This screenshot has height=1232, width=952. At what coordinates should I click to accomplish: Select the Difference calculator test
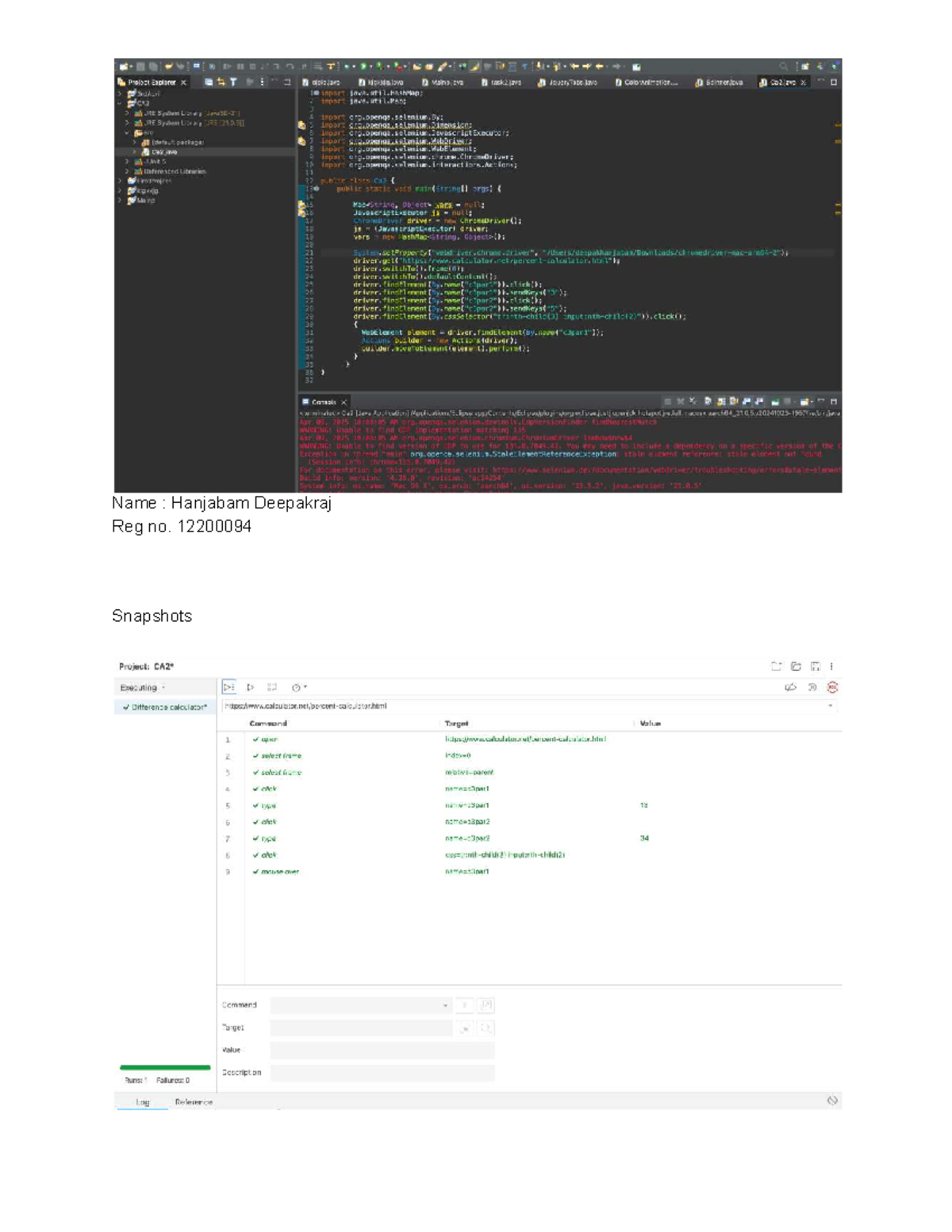pos(165,707)
